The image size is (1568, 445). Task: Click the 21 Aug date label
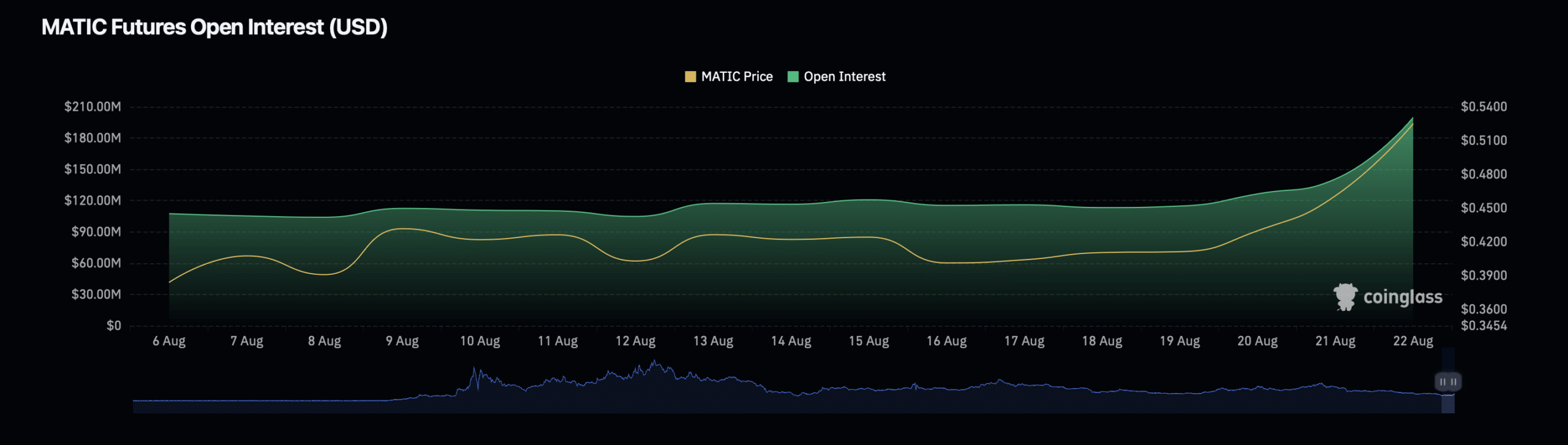(x=1336, y=341)
